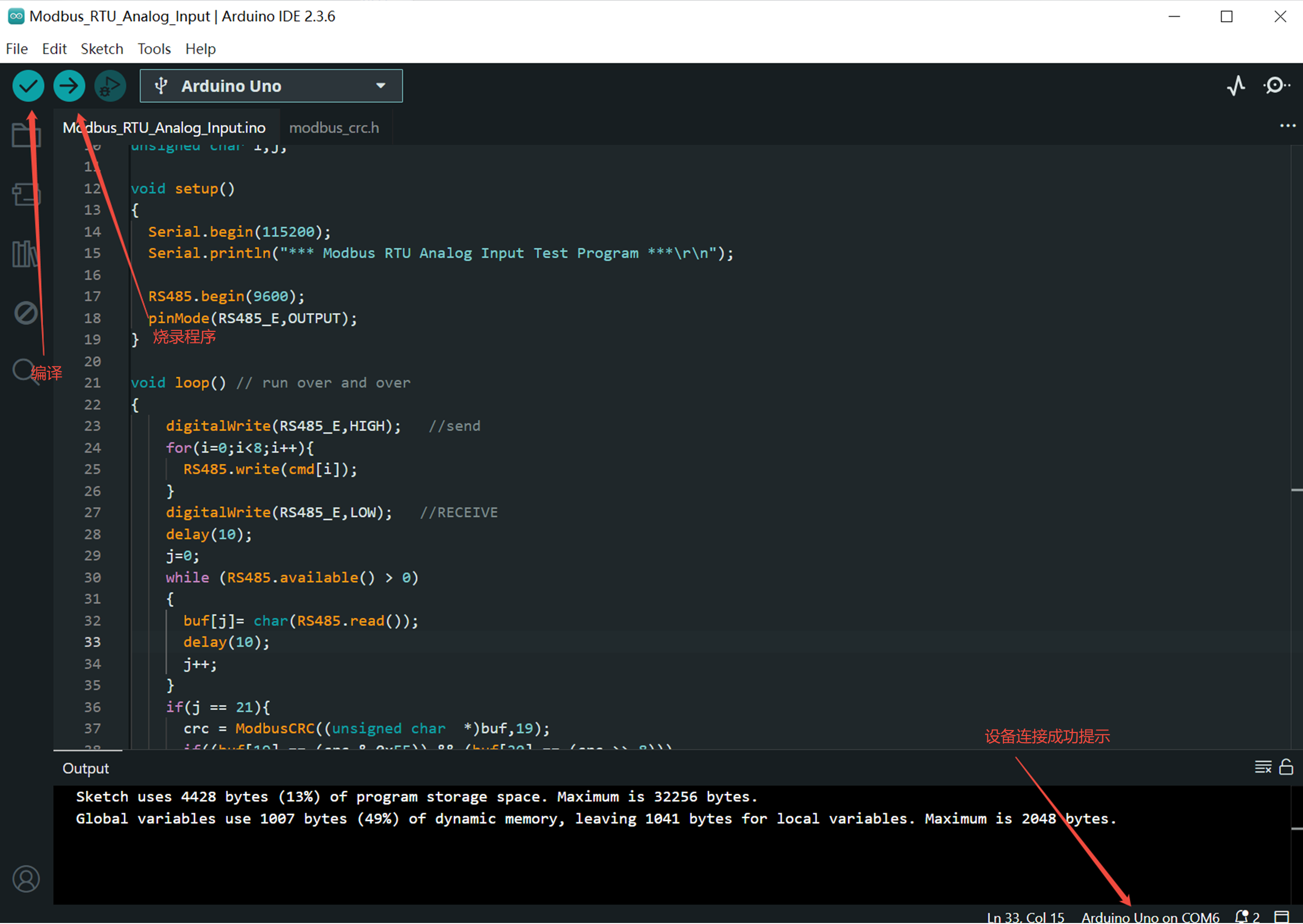Open the Sketch menu
This screenshot has height=924, width=1303.
coord(102,49)
